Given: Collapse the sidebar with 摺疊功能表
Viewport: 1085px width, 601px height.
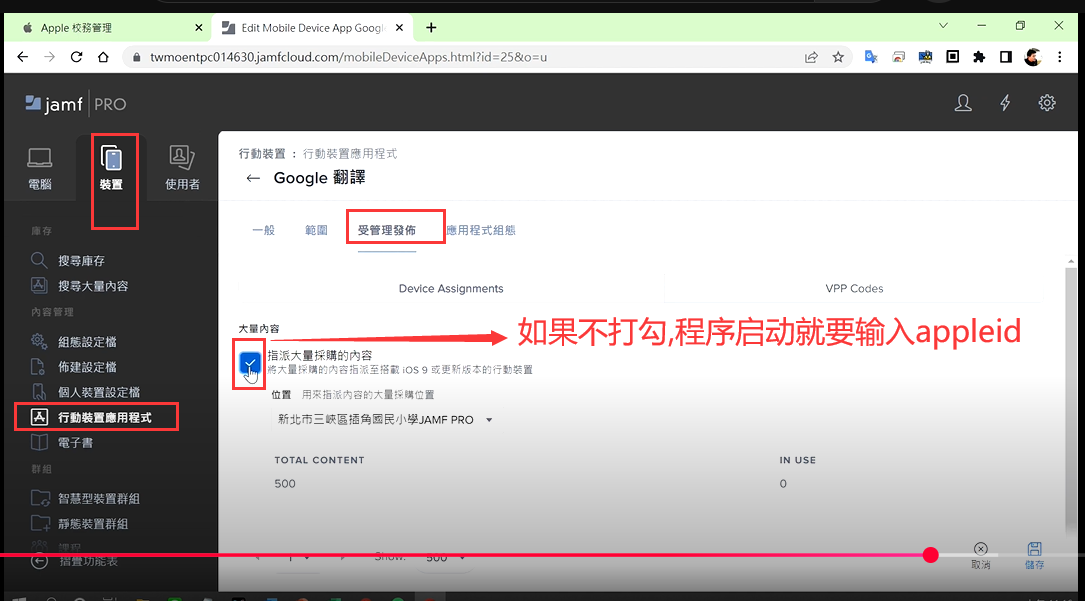Looking at the screenshot, I should (x=74, y=561).
